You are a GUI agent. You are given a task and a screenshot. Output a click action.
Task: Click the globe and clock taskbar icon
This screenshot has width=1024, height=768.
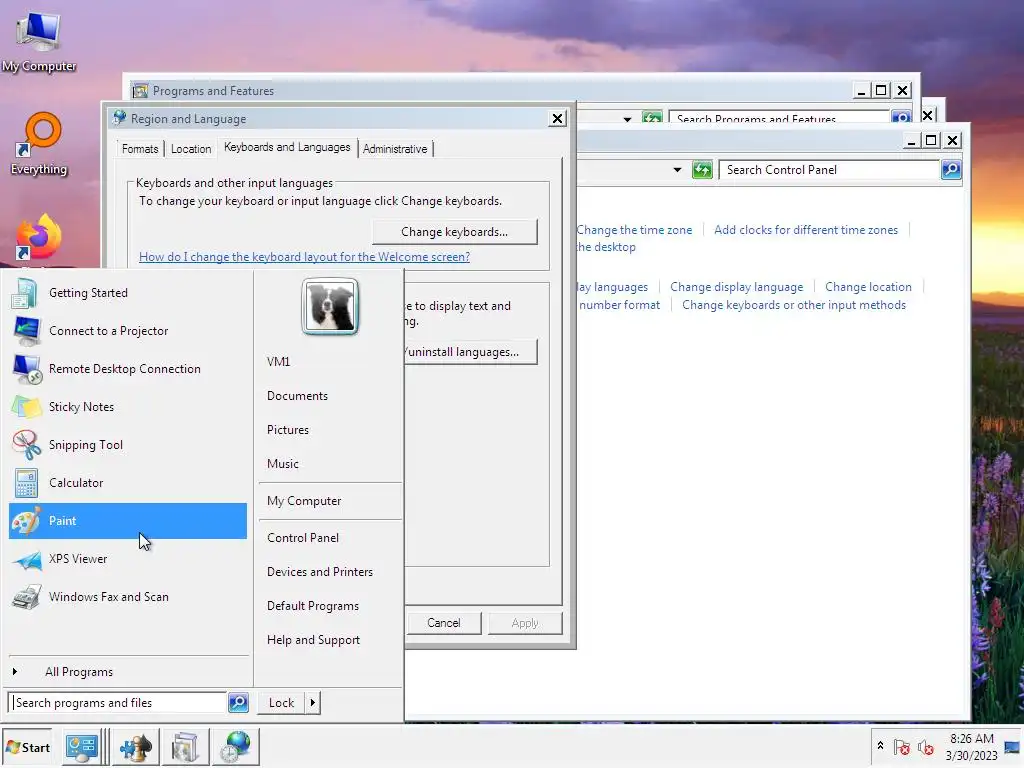pos(236,747)
